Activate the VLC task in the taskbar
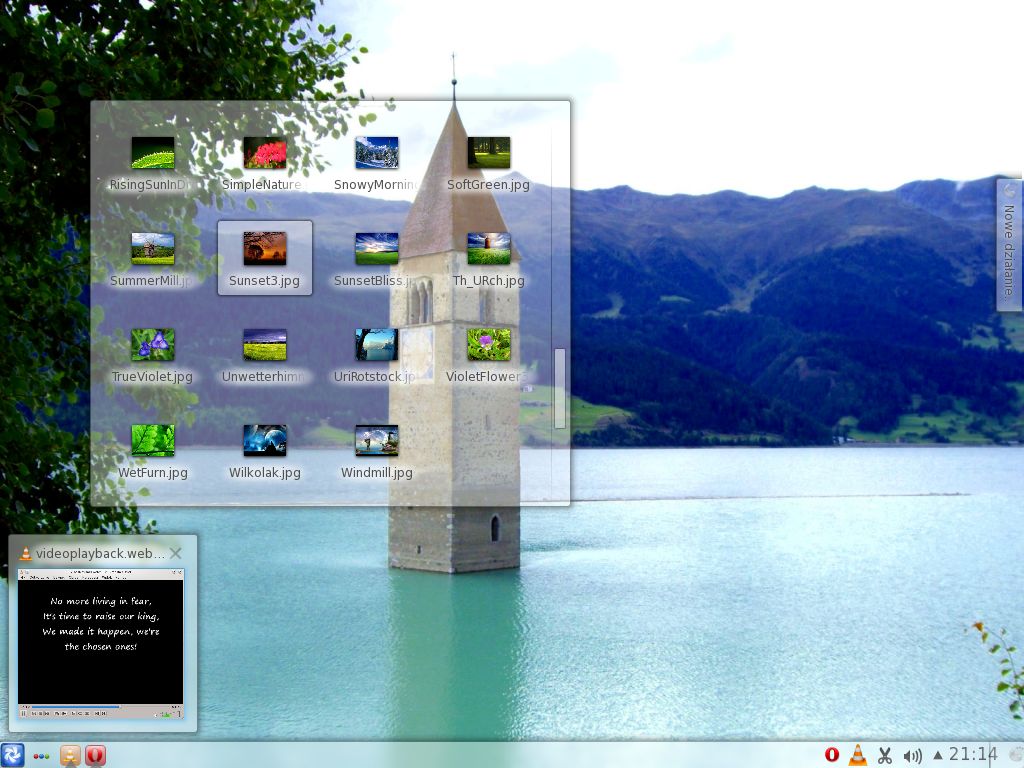Screen dimensions: 1024x768 [70, 756]
